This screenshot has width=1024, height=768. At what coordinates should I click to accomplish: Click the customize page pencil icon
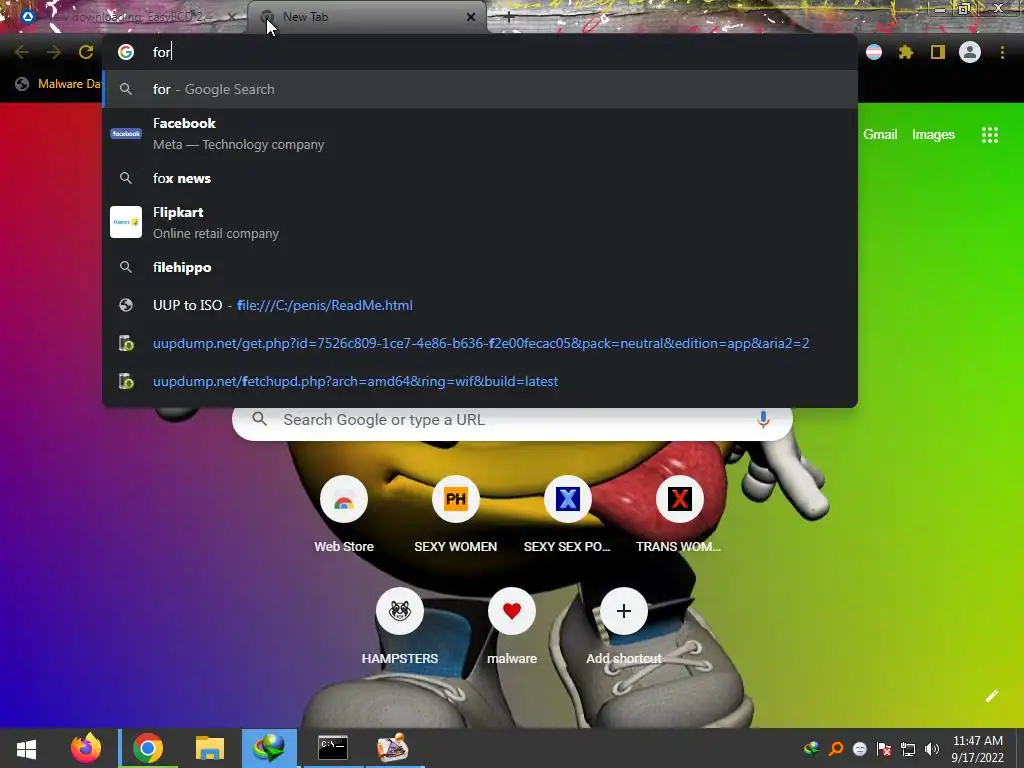[x=991, y=696]
